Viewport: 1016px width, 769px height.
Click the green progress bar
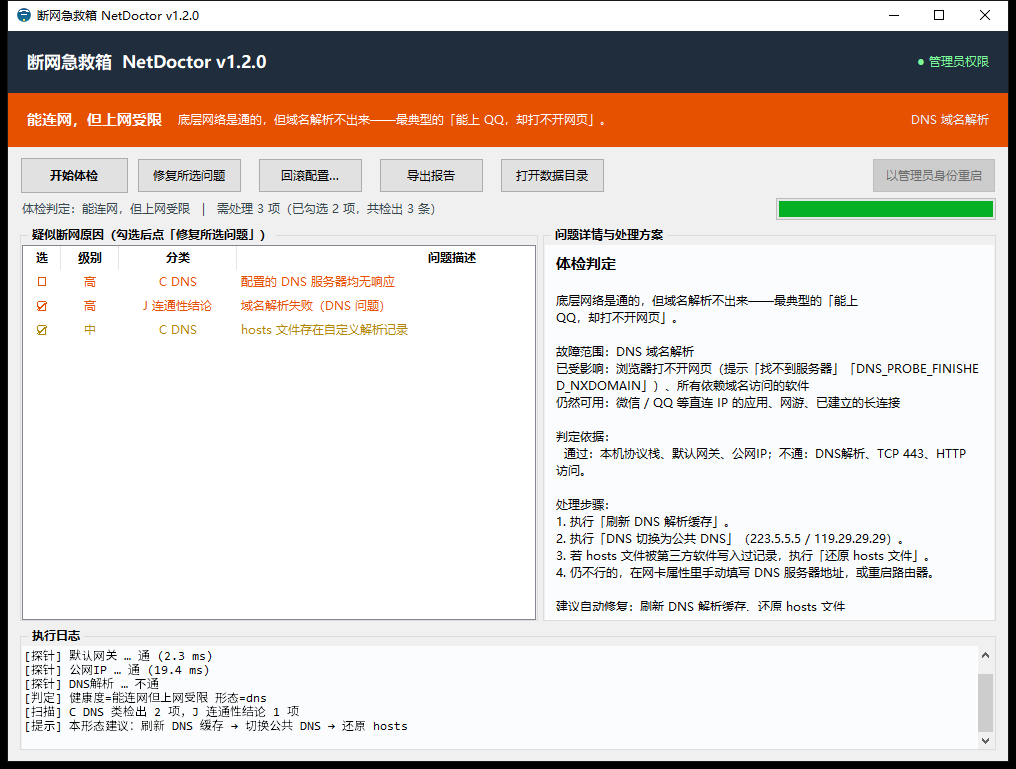[886, 209]
